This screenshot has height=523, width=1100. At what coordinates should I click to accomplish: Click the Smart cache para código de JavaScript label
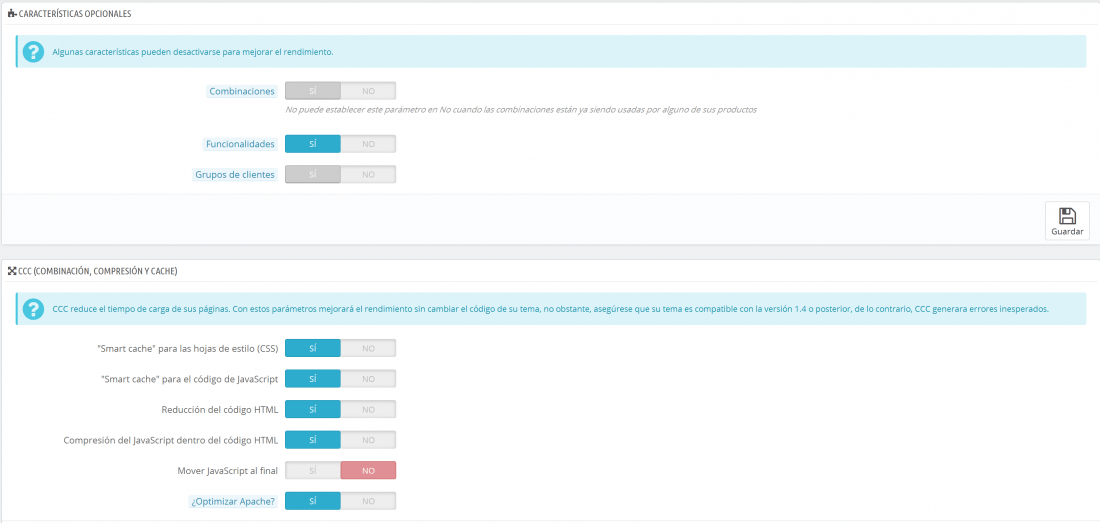[189, 379]
